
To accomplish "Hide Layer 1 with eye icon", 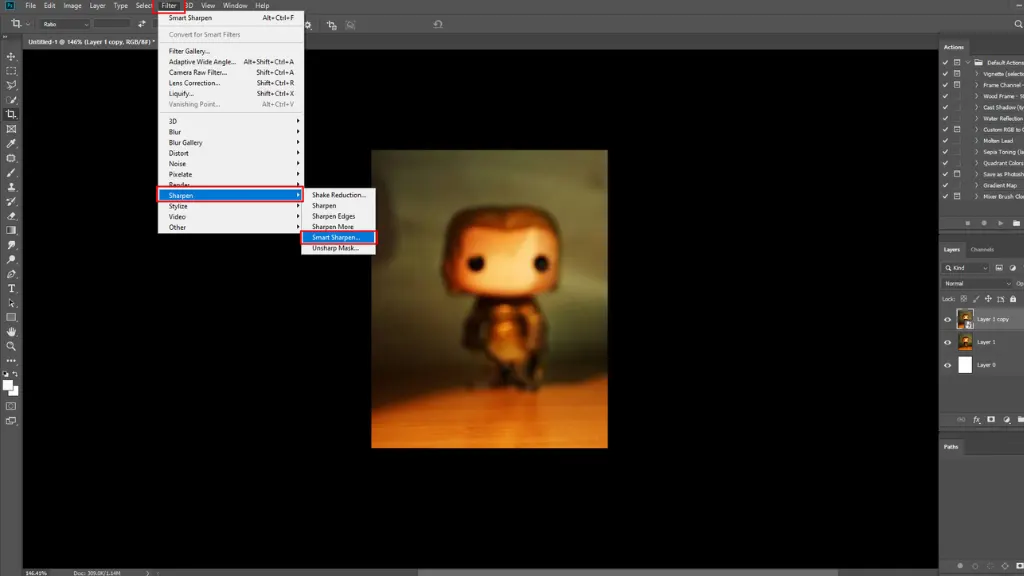I will pos(948,342).
